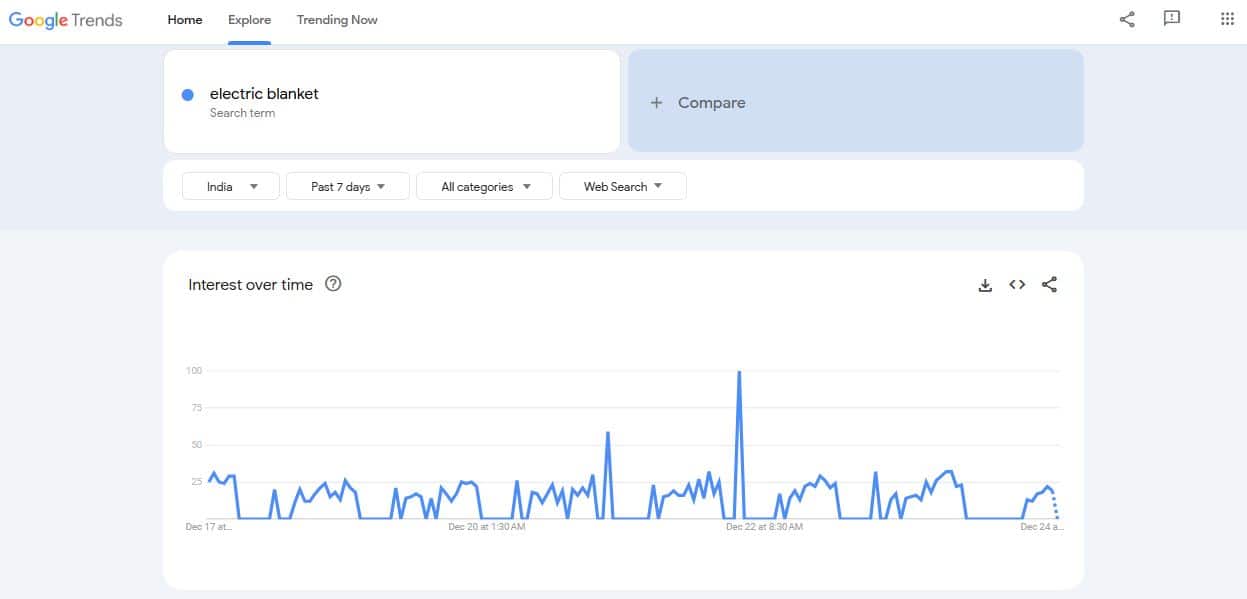The width and height of the screenshot is (1247, 599).
Task: Expand the India region dropdown
Action: click(x=232, y=187)
